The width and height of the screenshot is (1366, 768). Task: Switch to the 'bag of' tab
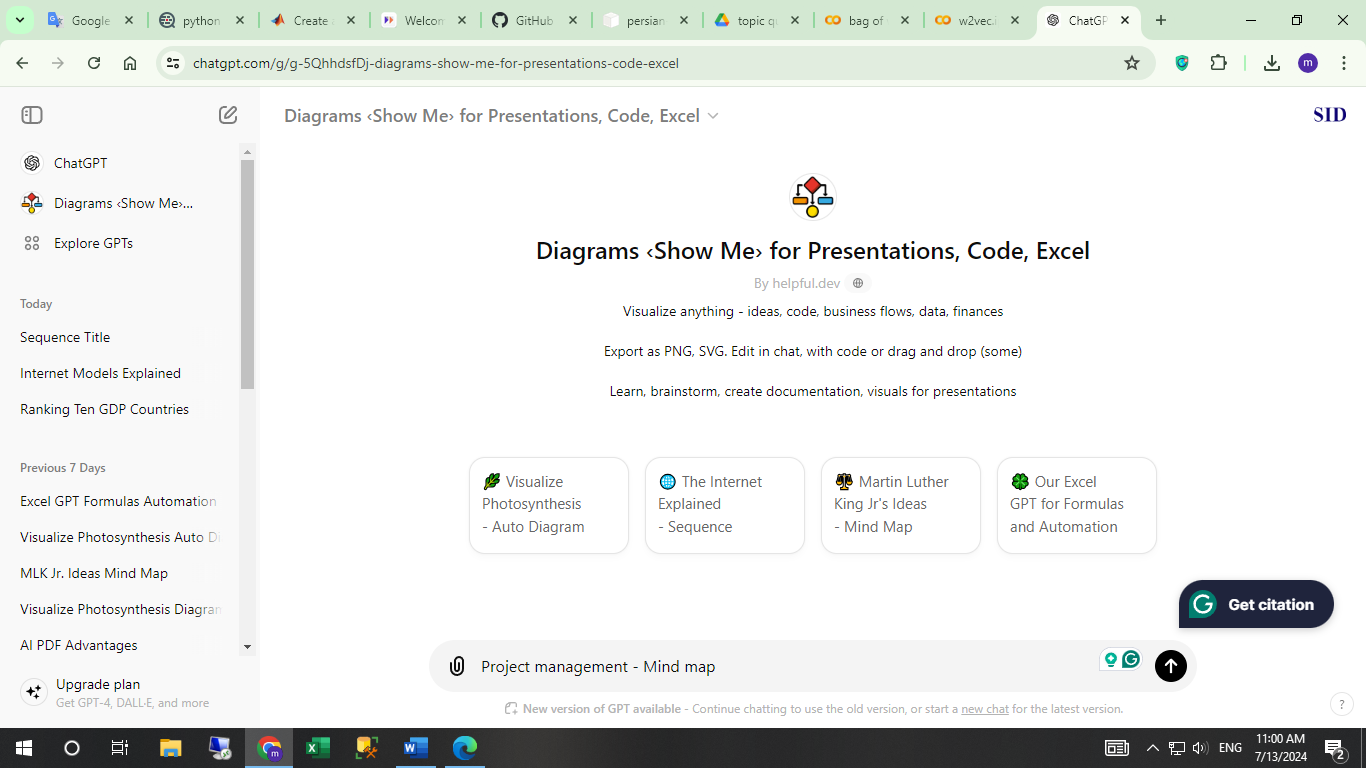pos(867,20)
